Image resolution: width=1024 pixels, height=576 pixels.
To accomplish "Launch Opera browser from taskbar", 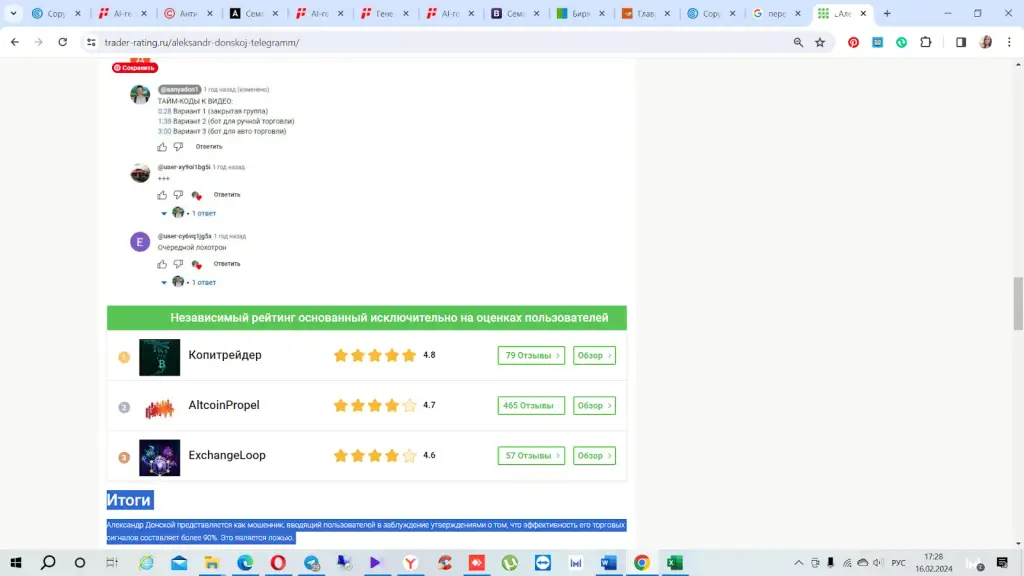I will point(278,562).
